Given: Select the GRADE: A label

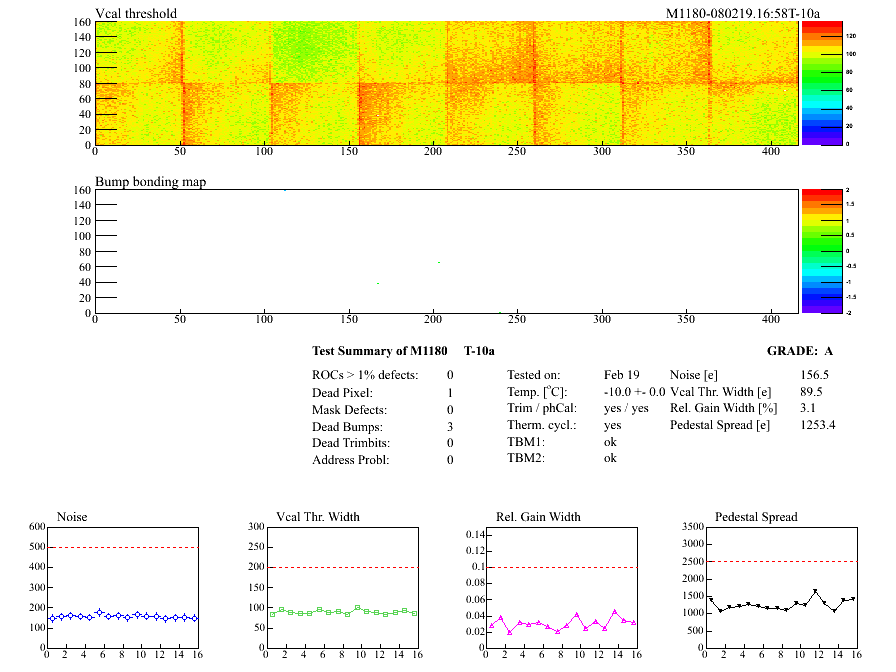Looking at the screenshot, I should [x=799, y=351].
